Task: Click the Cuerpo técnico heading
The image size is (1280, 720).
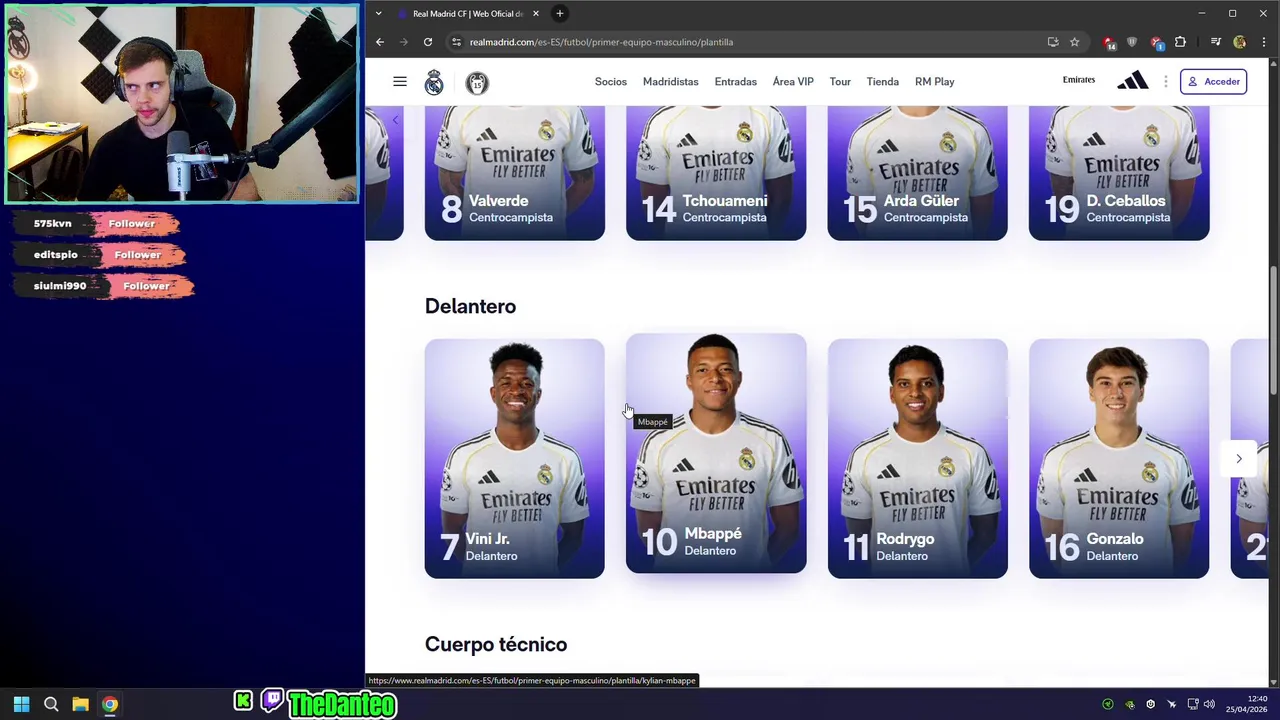Action: [x=496, y=644]
